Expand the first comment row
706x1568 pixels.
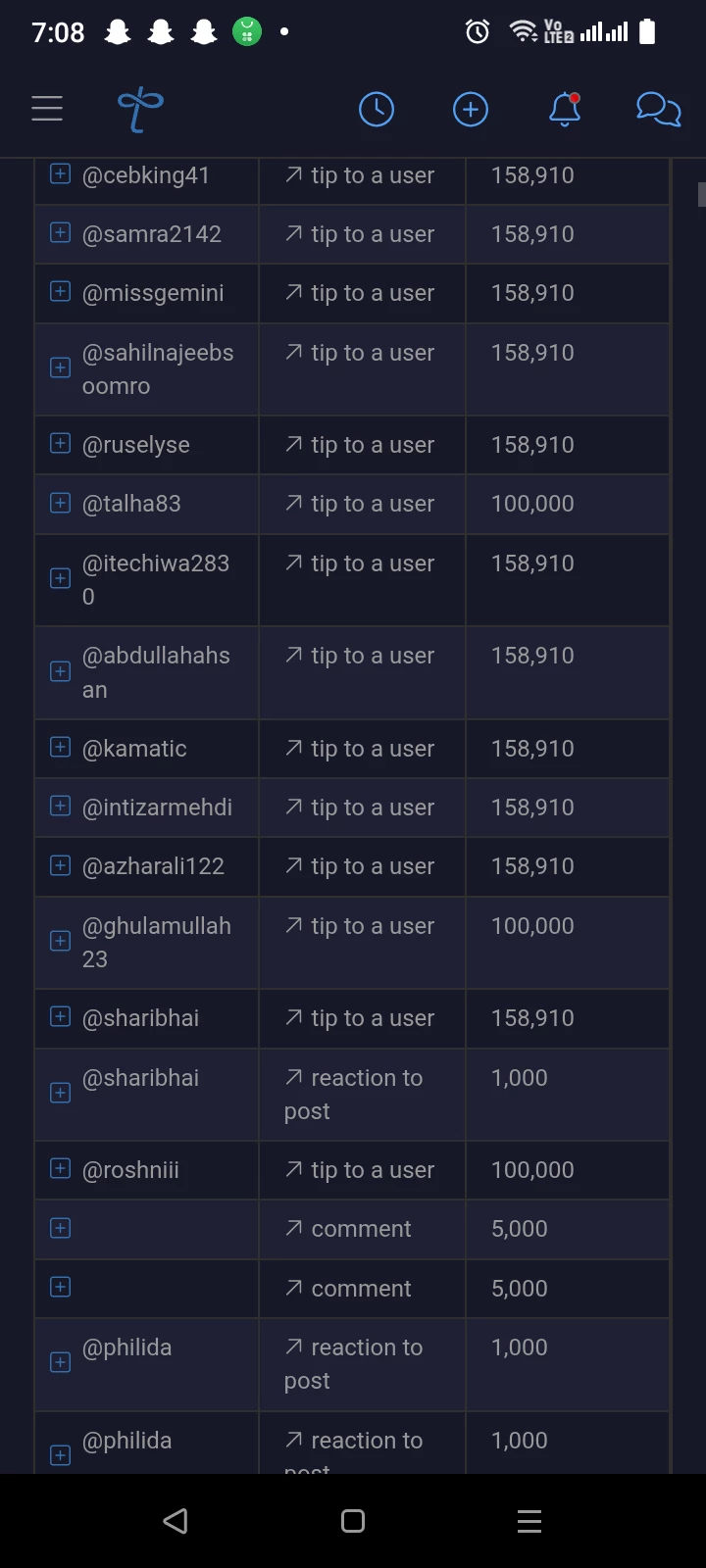60,1228
